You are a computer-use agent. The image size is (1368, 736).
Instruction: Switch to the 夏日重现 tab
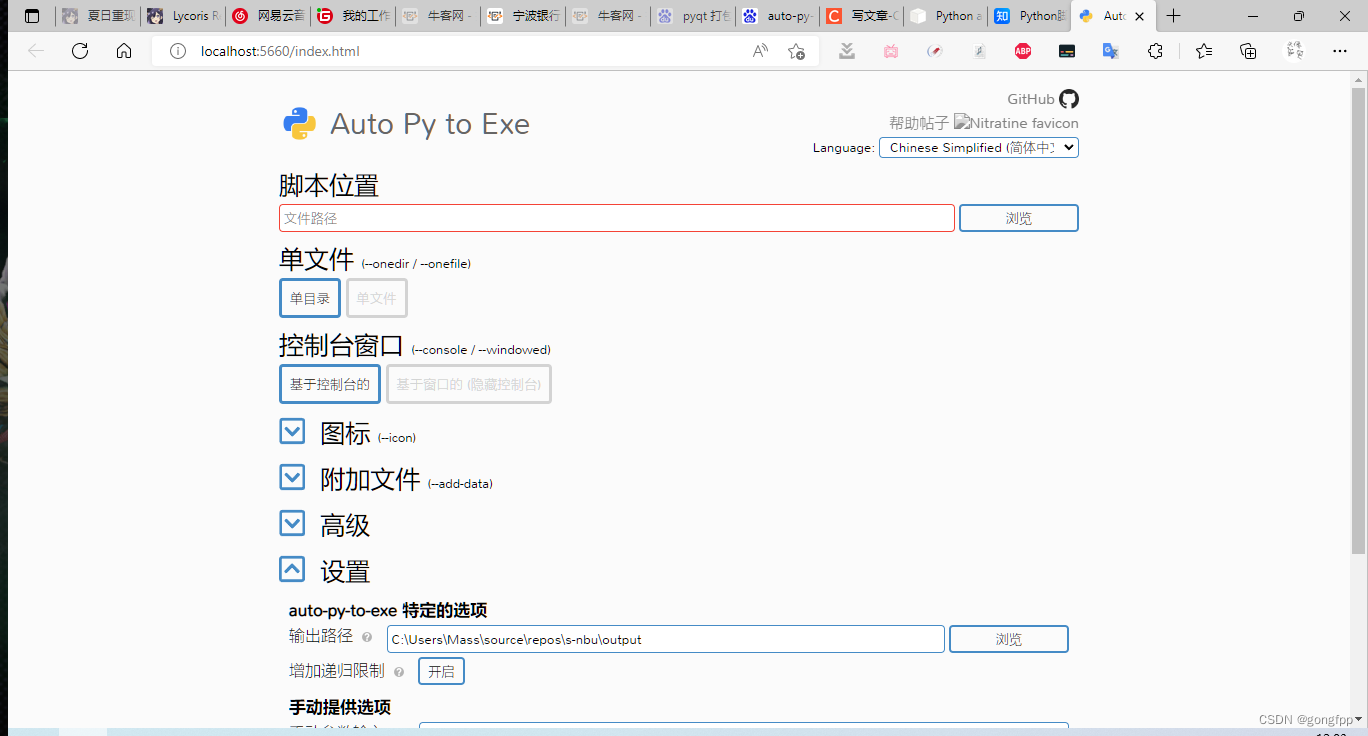pos(98,16)
